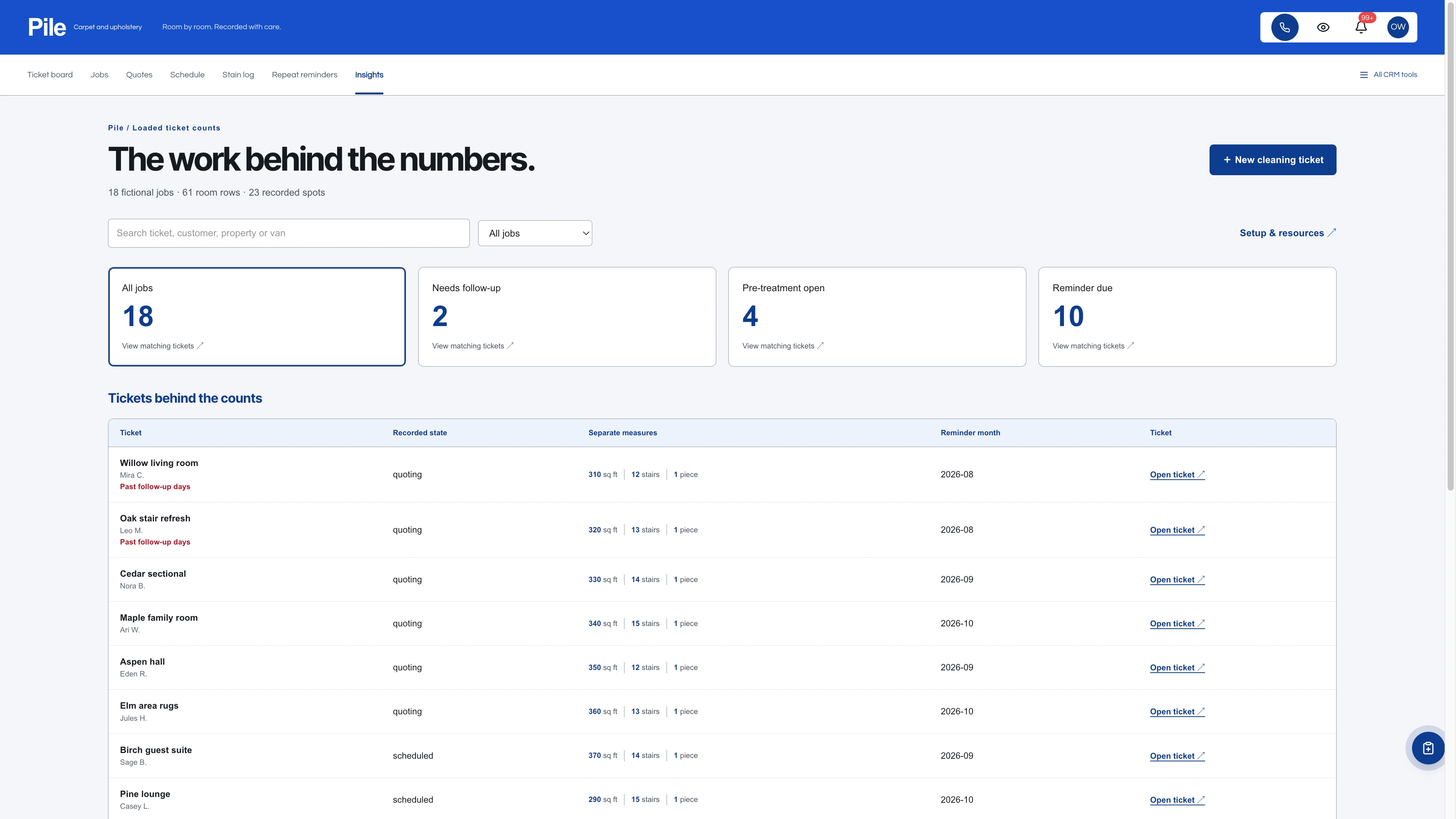Open ticket for Elm area rugs

pyautogui.click(x=1177, y=712)
